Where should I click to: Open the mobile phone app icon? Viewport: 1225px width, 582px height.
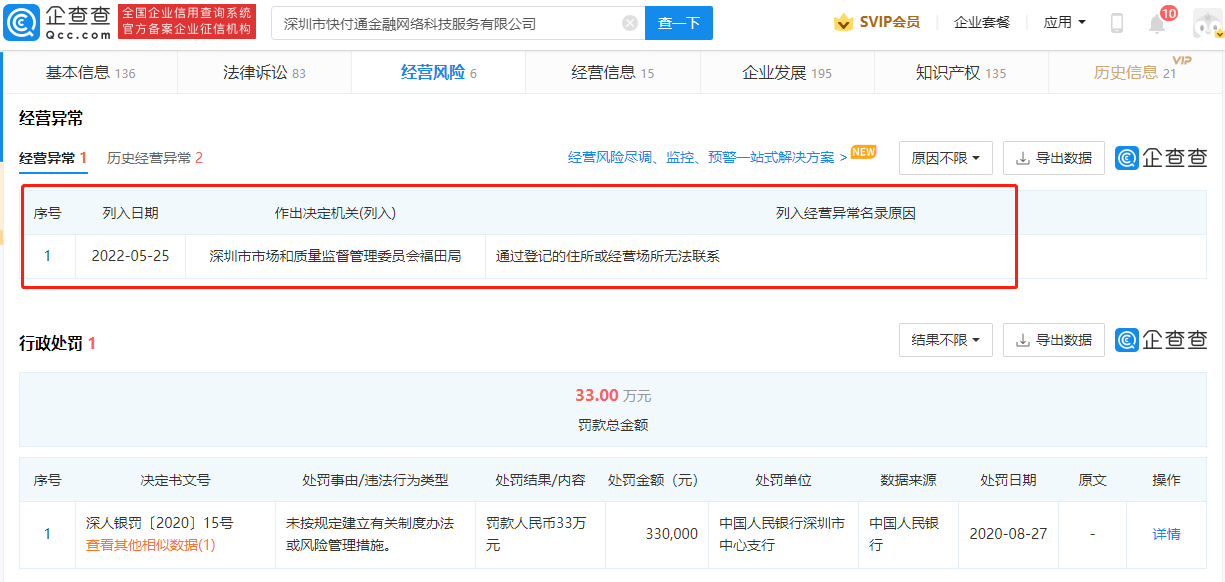pos(1117,23)
